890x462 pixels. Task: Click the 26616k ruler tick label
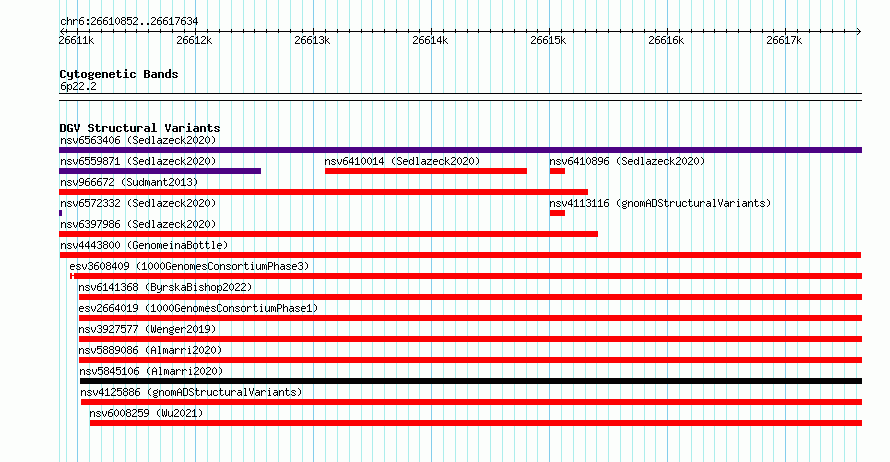coord(666,40)
